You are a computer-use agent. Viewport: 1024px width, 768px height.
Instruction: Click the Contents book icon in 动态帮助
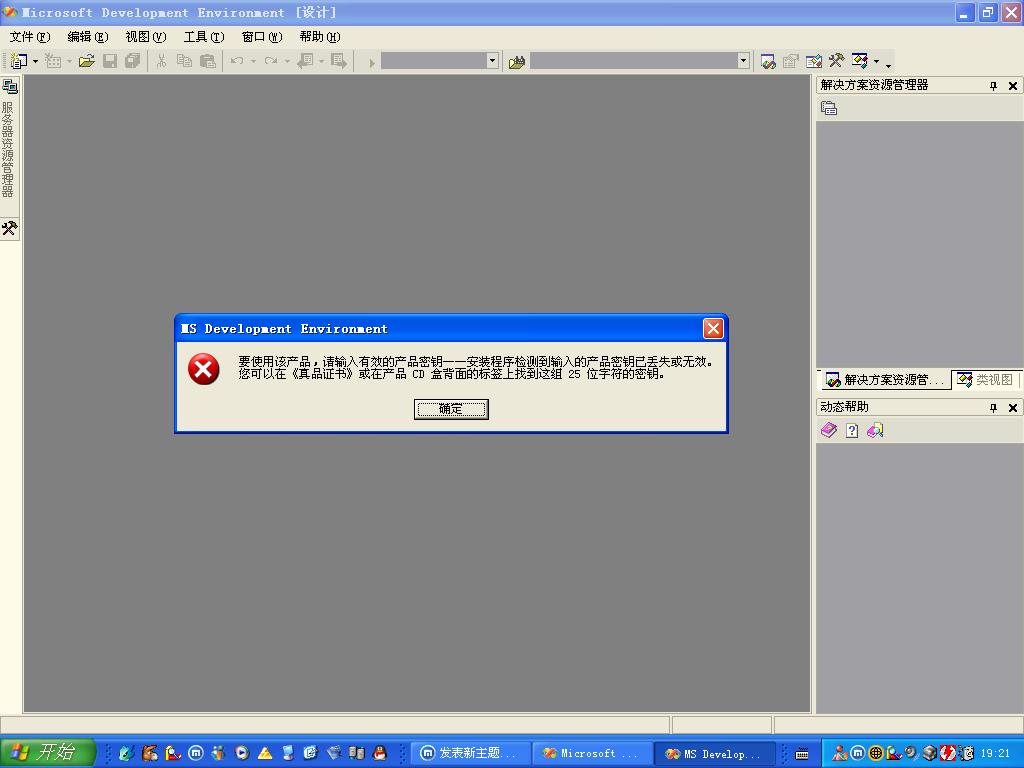coord(829,430)
